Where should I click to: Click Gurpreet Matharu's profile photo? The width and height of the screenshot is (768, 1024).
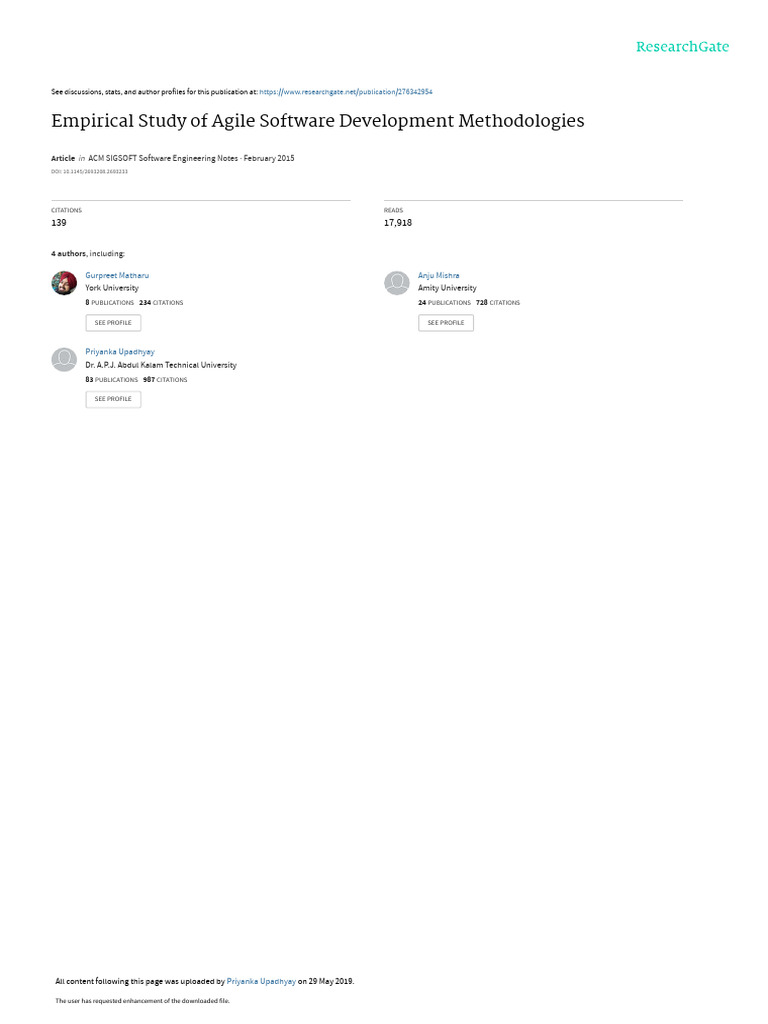tap(64, 283)
